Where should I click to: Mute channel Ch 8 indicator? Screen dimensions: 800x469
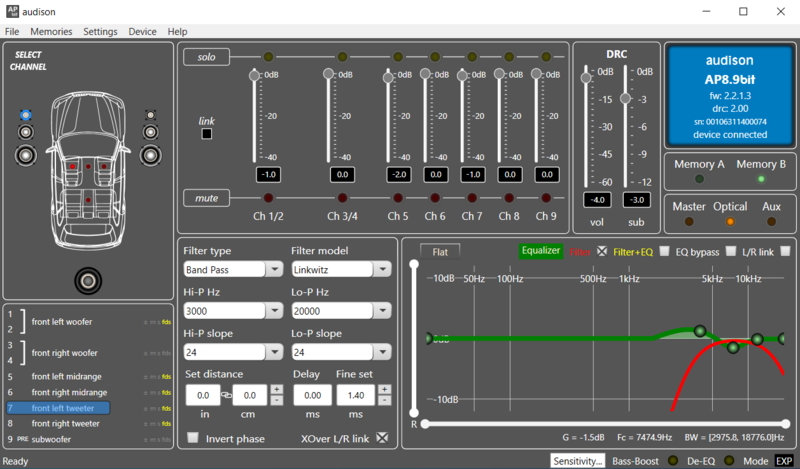pyautogui.click(x=509, y=198)
